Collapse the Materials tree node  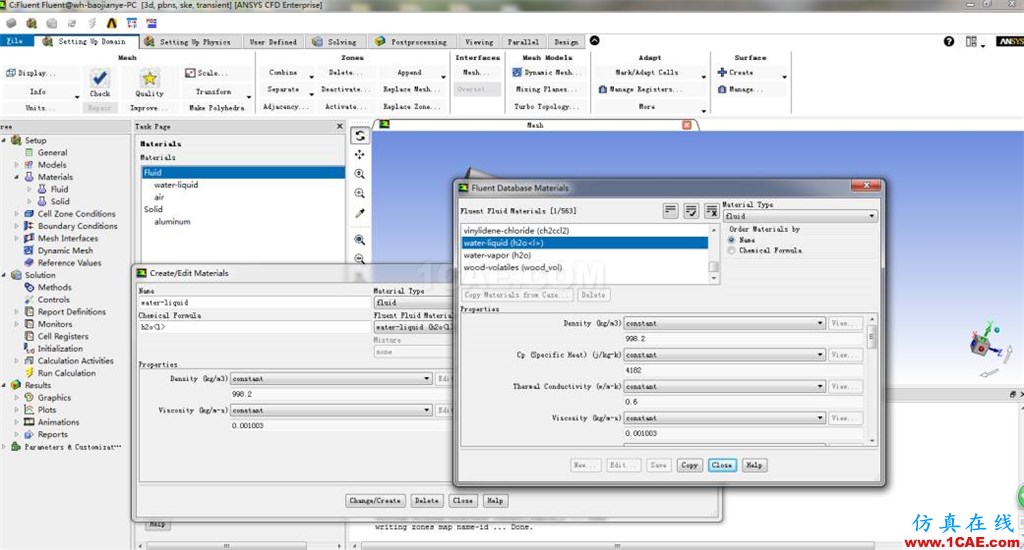pyautogui.click(x=16, y=177)
